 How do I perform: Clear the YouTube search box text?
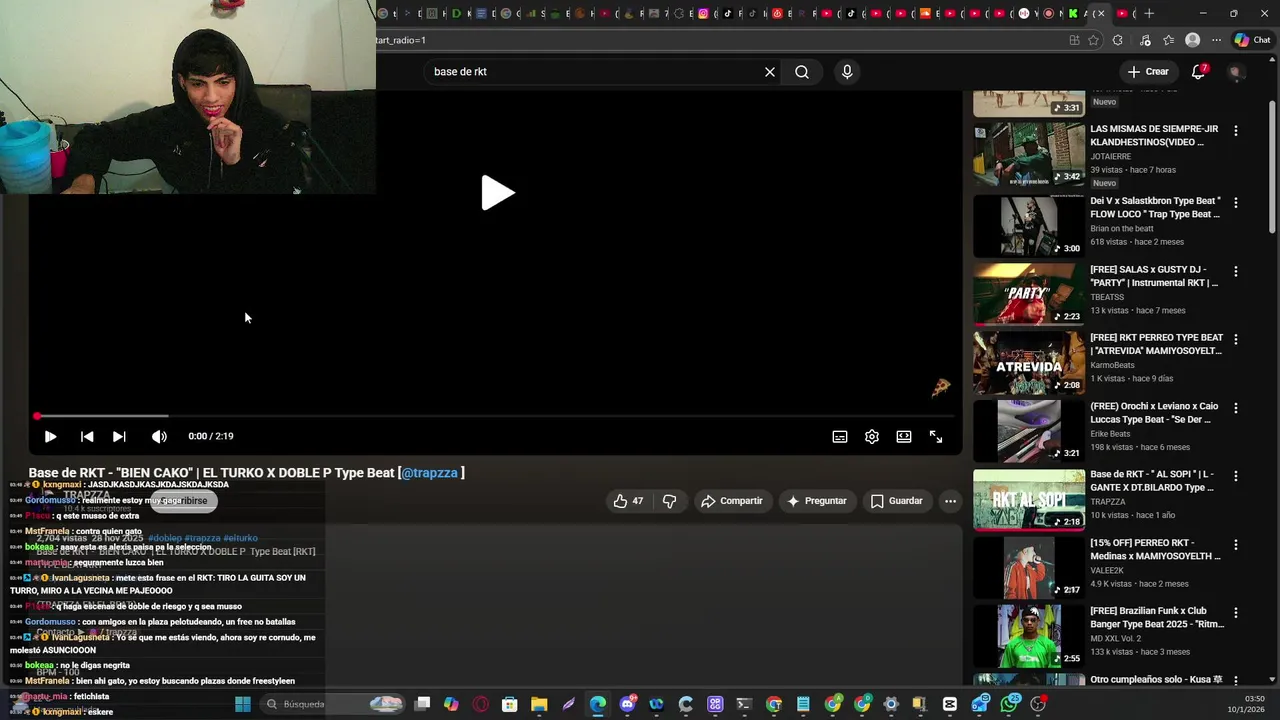770,72
